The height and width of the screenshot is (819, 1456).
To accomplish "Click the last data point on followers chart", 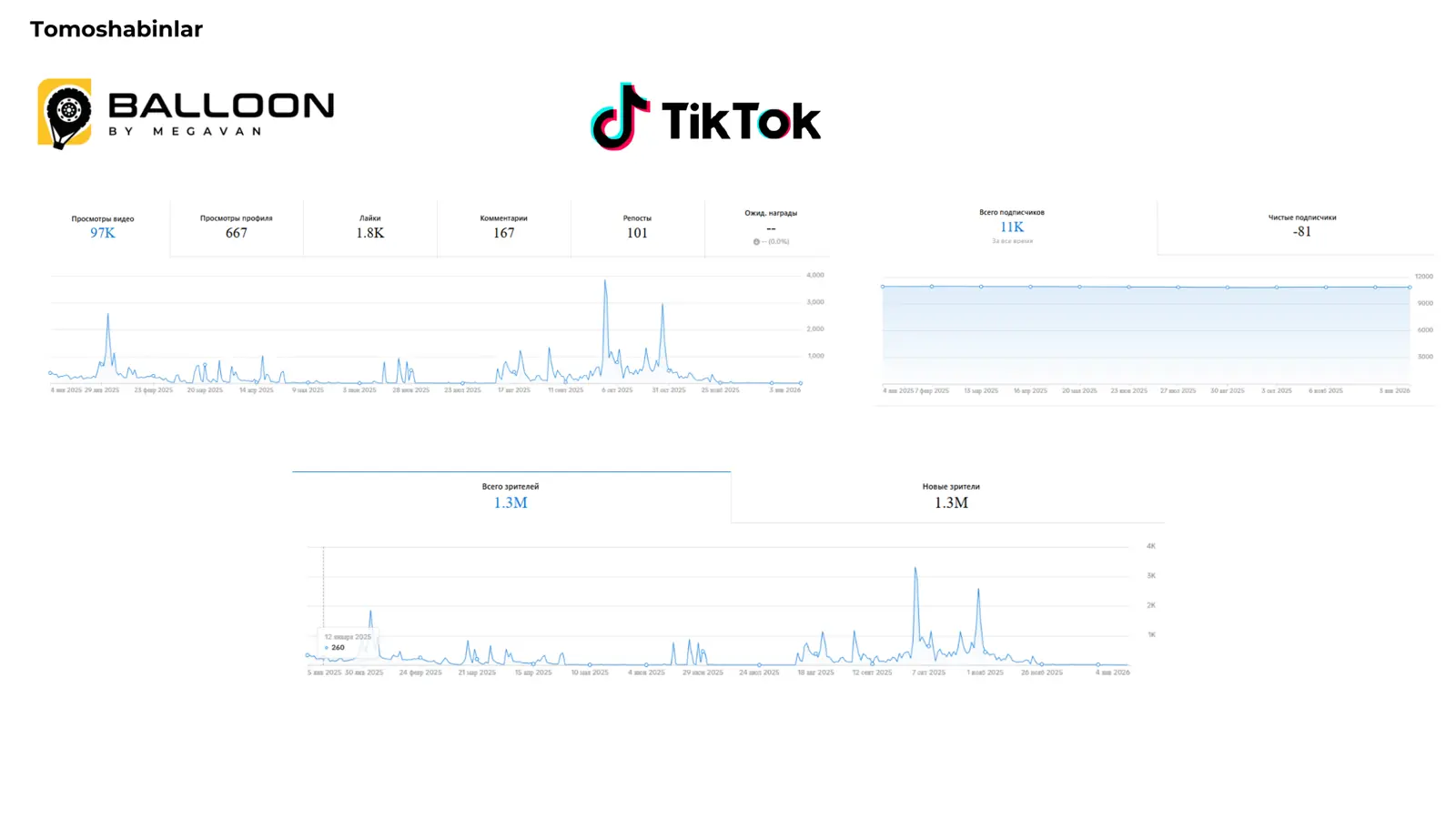I will point(1410,288).
